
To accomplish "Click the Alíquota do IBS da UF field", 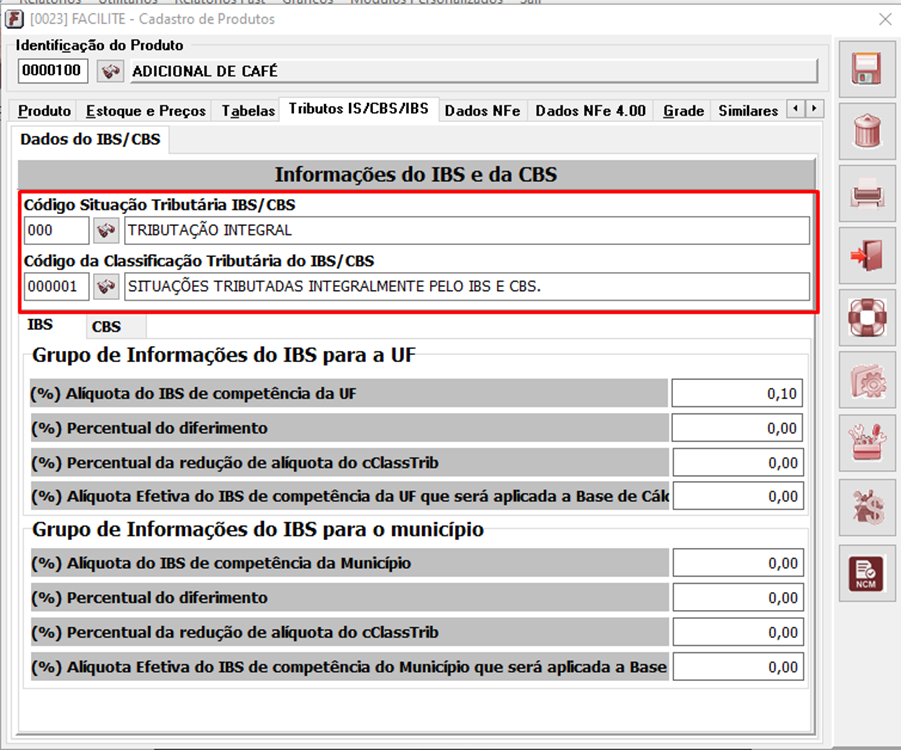I will pos(736,394).
